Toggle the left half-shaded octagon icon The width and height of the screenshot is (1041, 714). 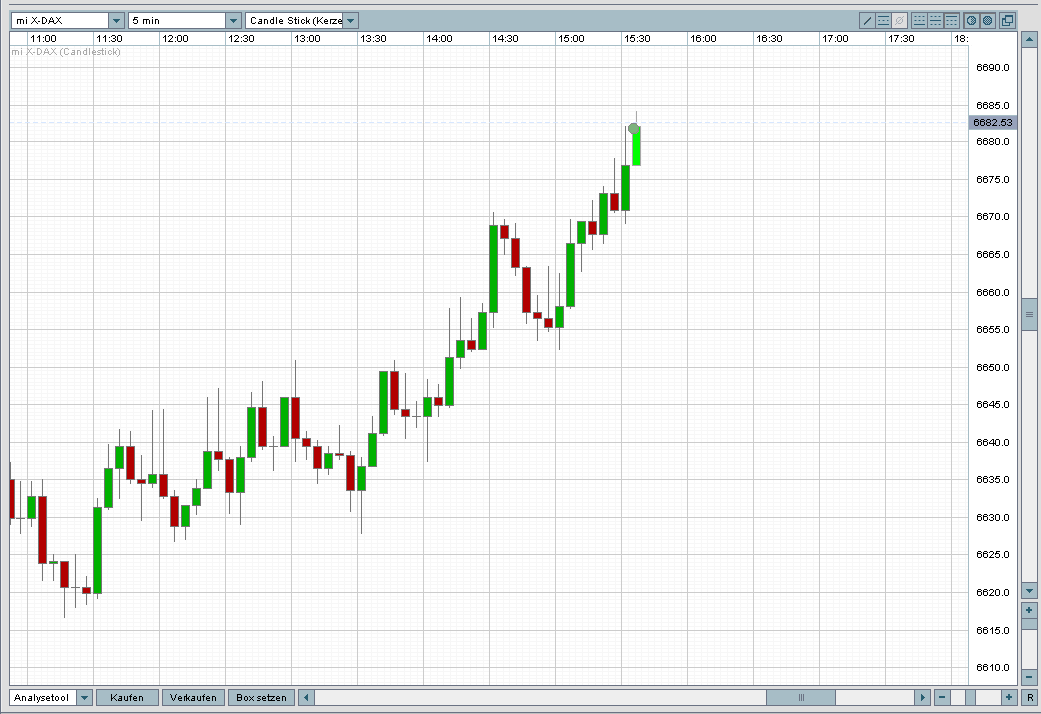pos(972,21)
